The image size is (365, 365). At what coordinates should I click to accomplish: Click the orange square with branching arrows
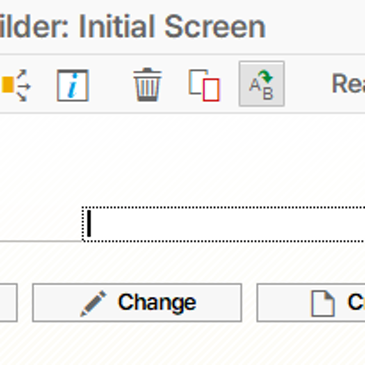point(15,85)
